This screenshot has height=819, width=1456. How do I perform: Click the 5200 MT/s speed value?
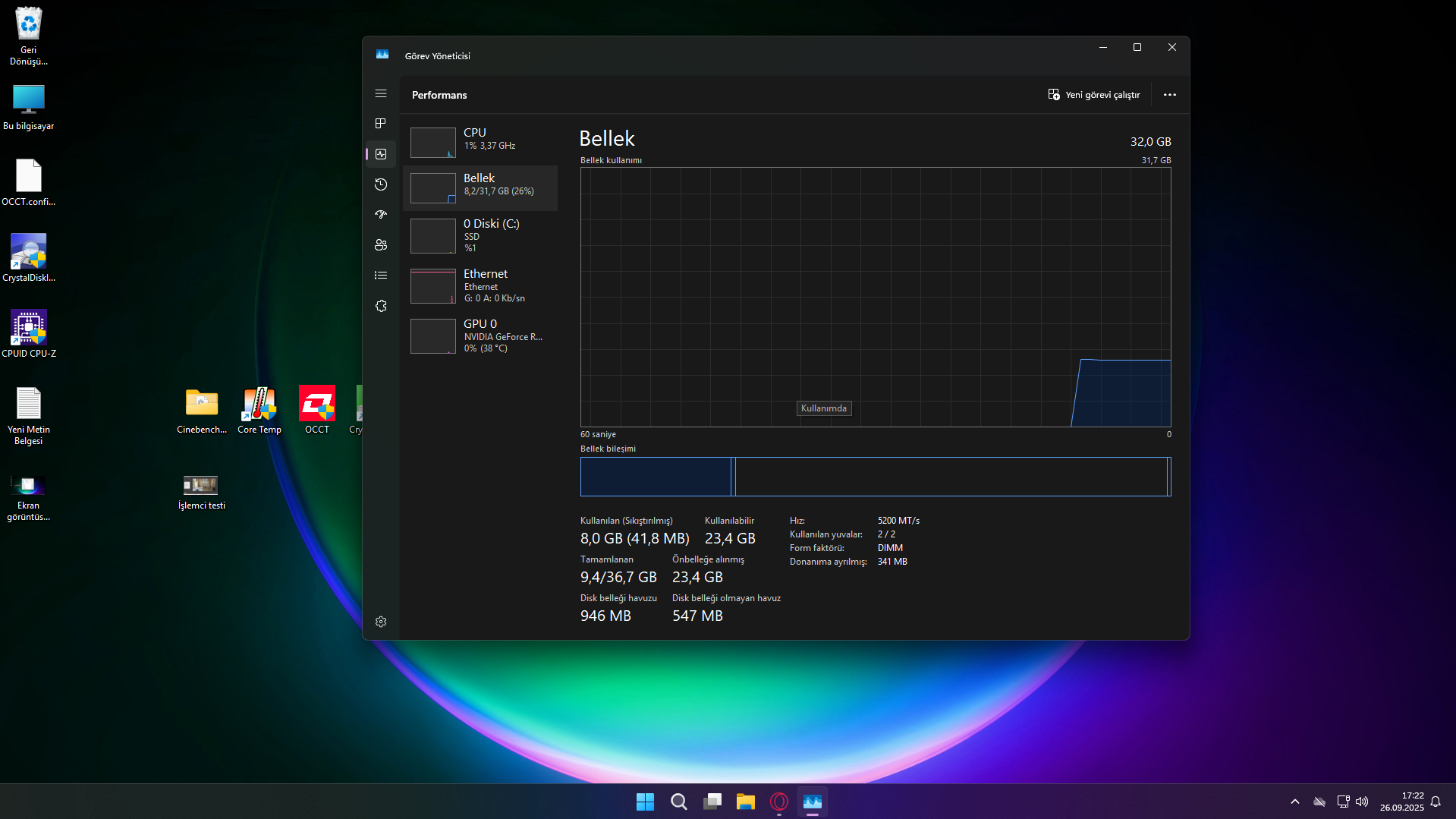(x=898, y=521)
